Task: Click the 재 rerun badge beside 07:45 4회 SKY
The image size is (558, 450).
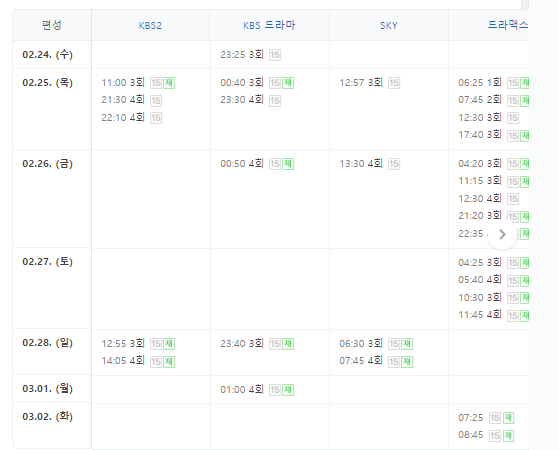Action: (407, 362)
